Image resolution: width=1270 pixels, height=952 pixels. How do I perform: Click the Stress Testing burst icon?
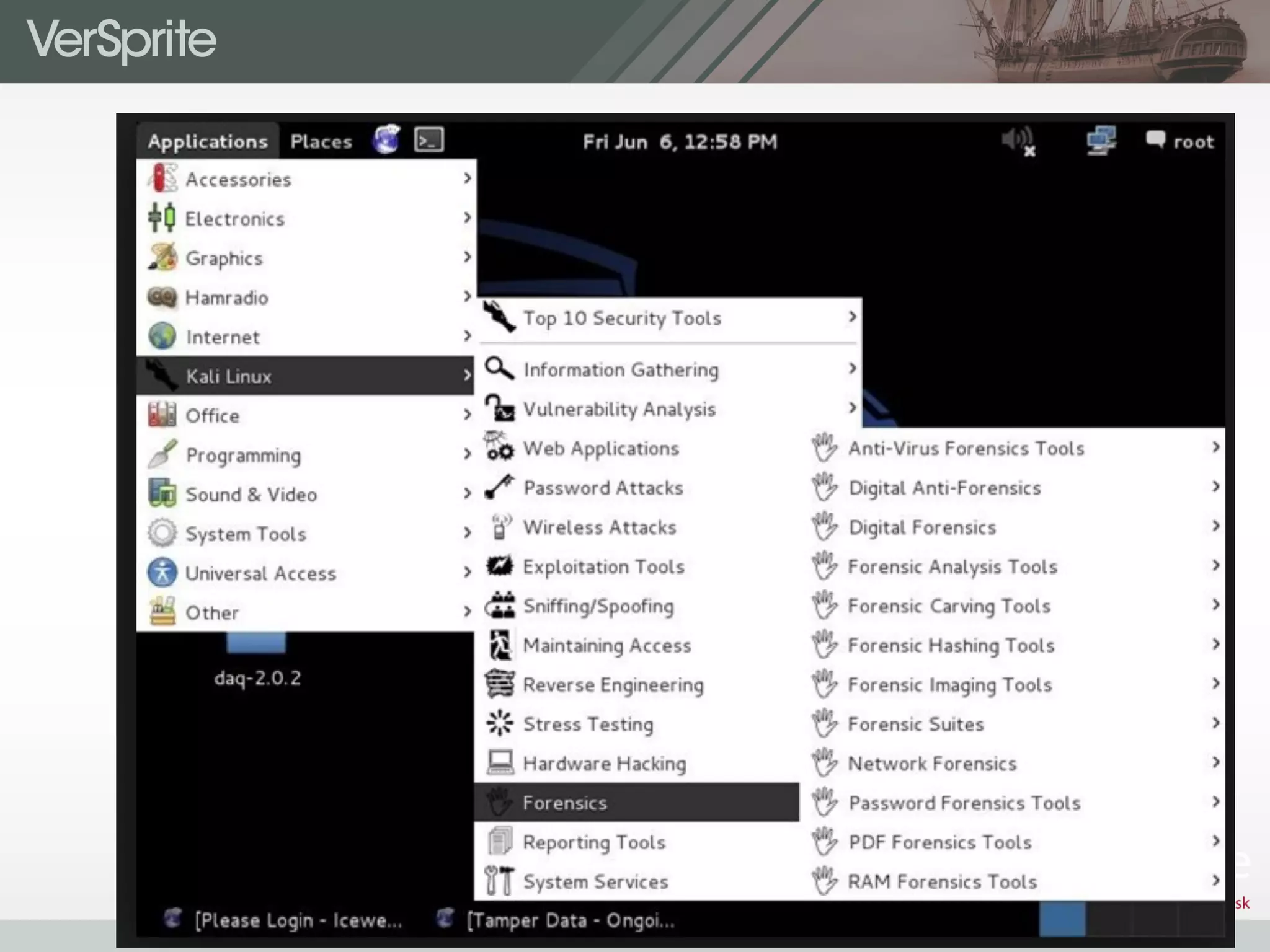click(x=500, y=723)
